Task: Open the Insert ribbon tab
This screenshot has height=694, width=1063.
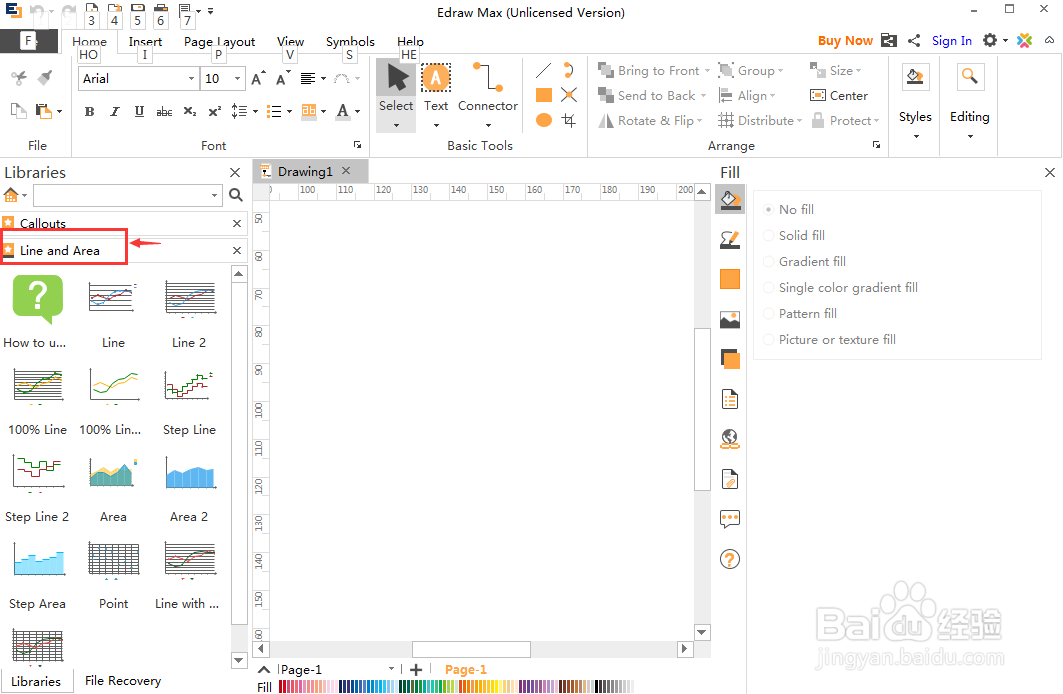Action: 145,41
